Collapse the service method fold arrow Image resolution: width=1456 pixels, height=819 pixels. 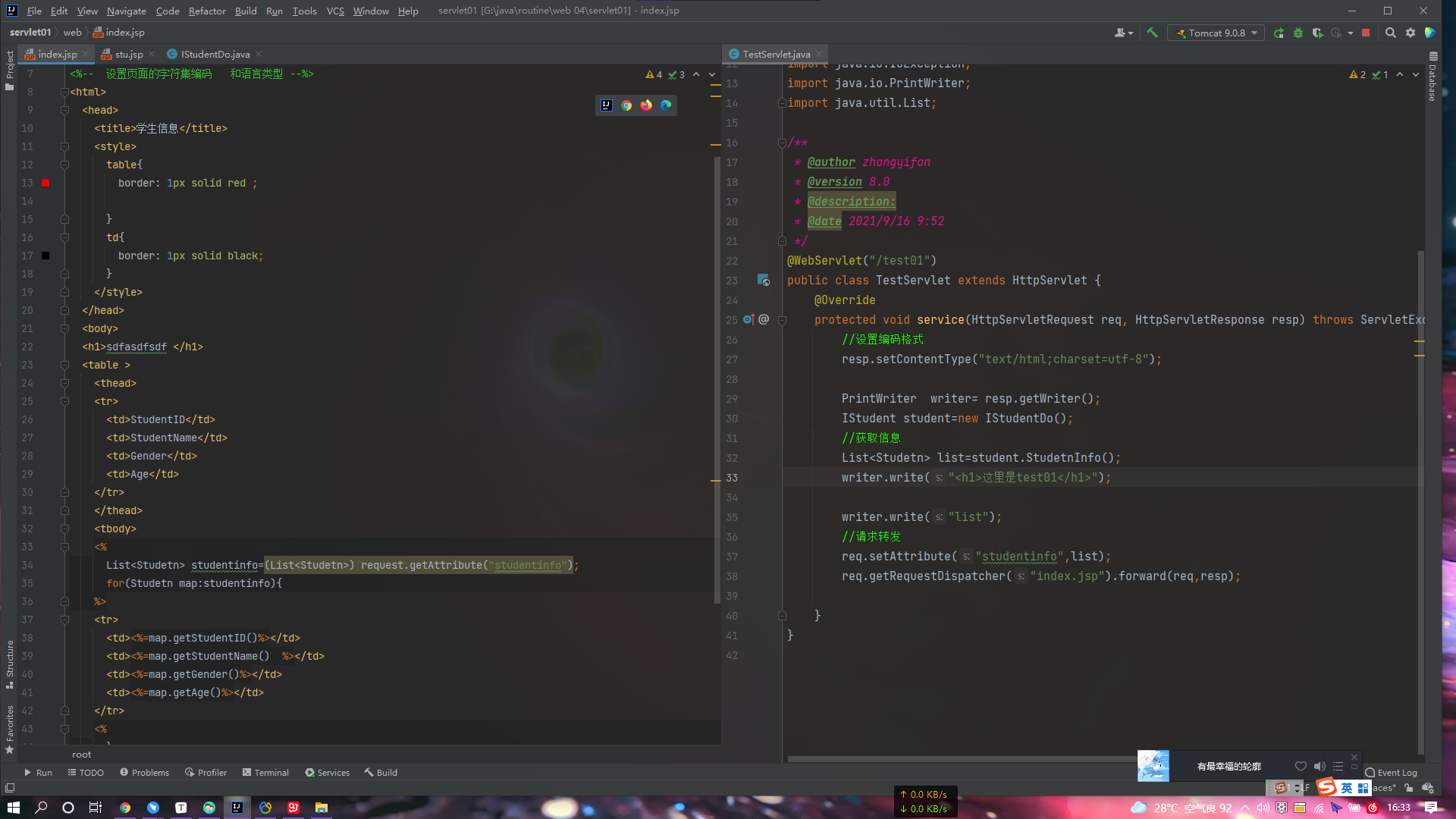782,320
